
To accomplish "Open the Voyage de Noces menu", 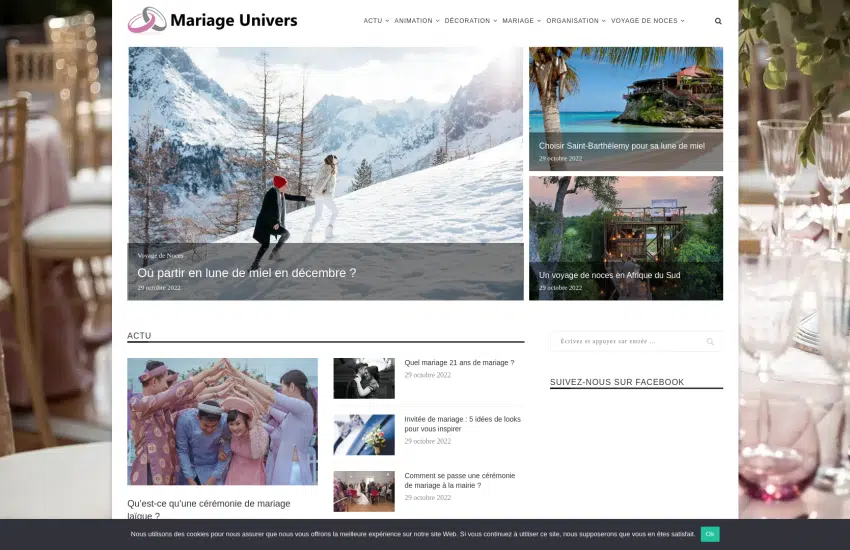I will (x=646, y=21).
